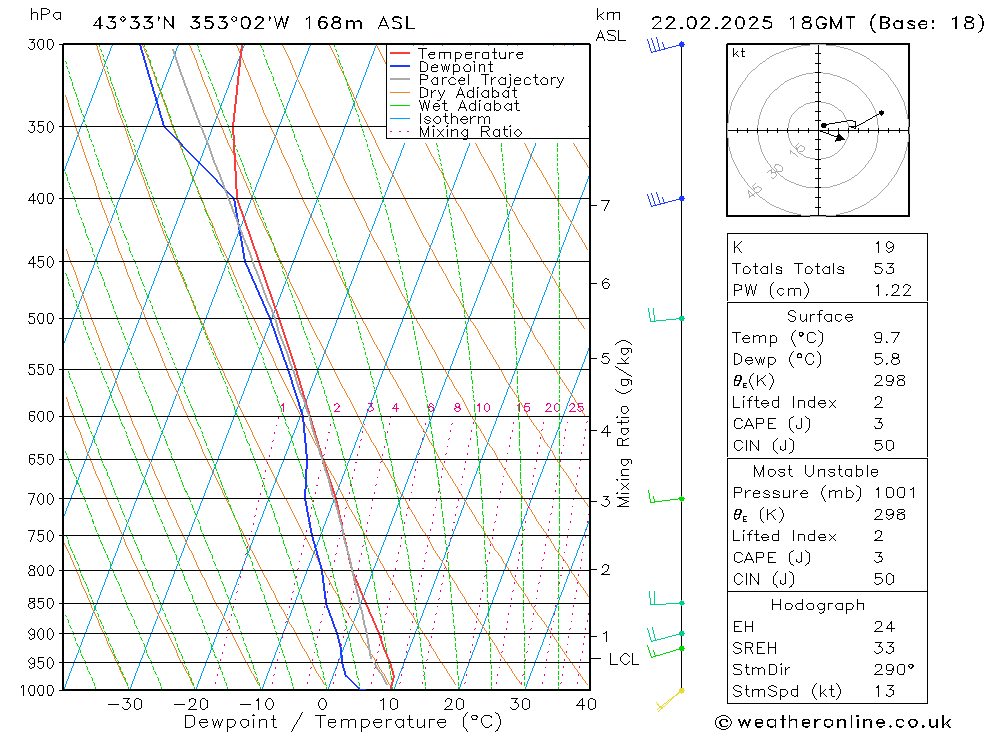The width and height of the screenshot is (1000, 733).
Task: Click the Dewpoint / Temperature (°C) axis title
Action: coord(343,722)
